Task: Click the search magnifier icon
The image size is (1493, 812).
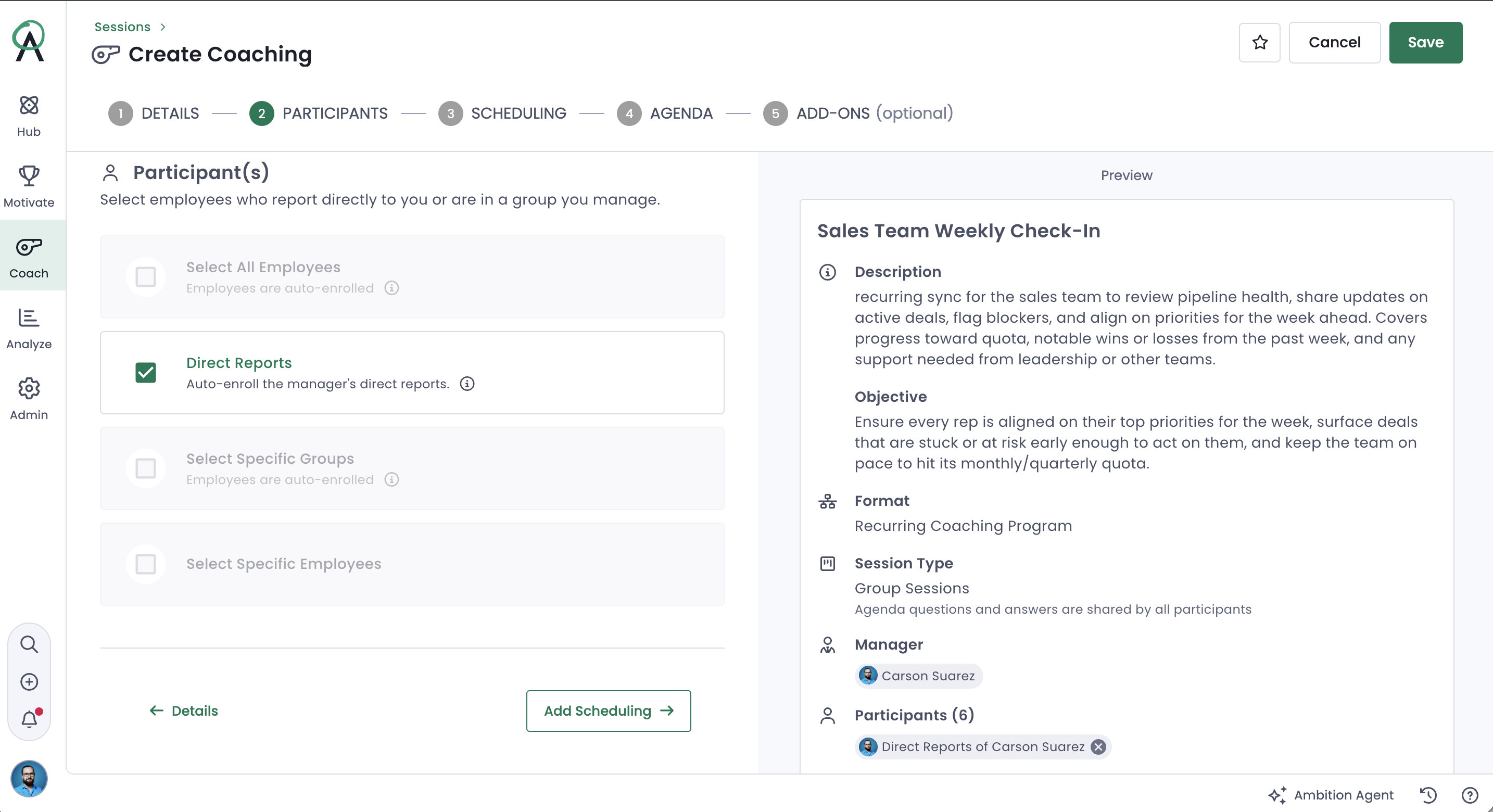Action: coord(29,644)
